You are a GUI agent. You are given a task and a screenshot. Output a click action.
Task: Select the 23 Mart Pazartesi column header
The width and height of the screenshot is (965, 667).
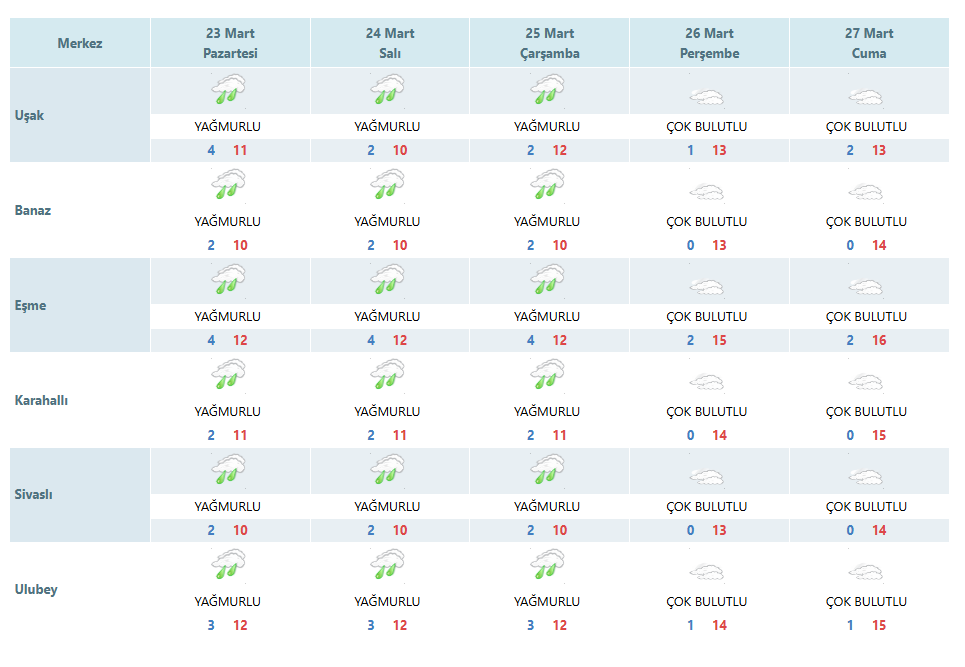[x=230, y=42]
